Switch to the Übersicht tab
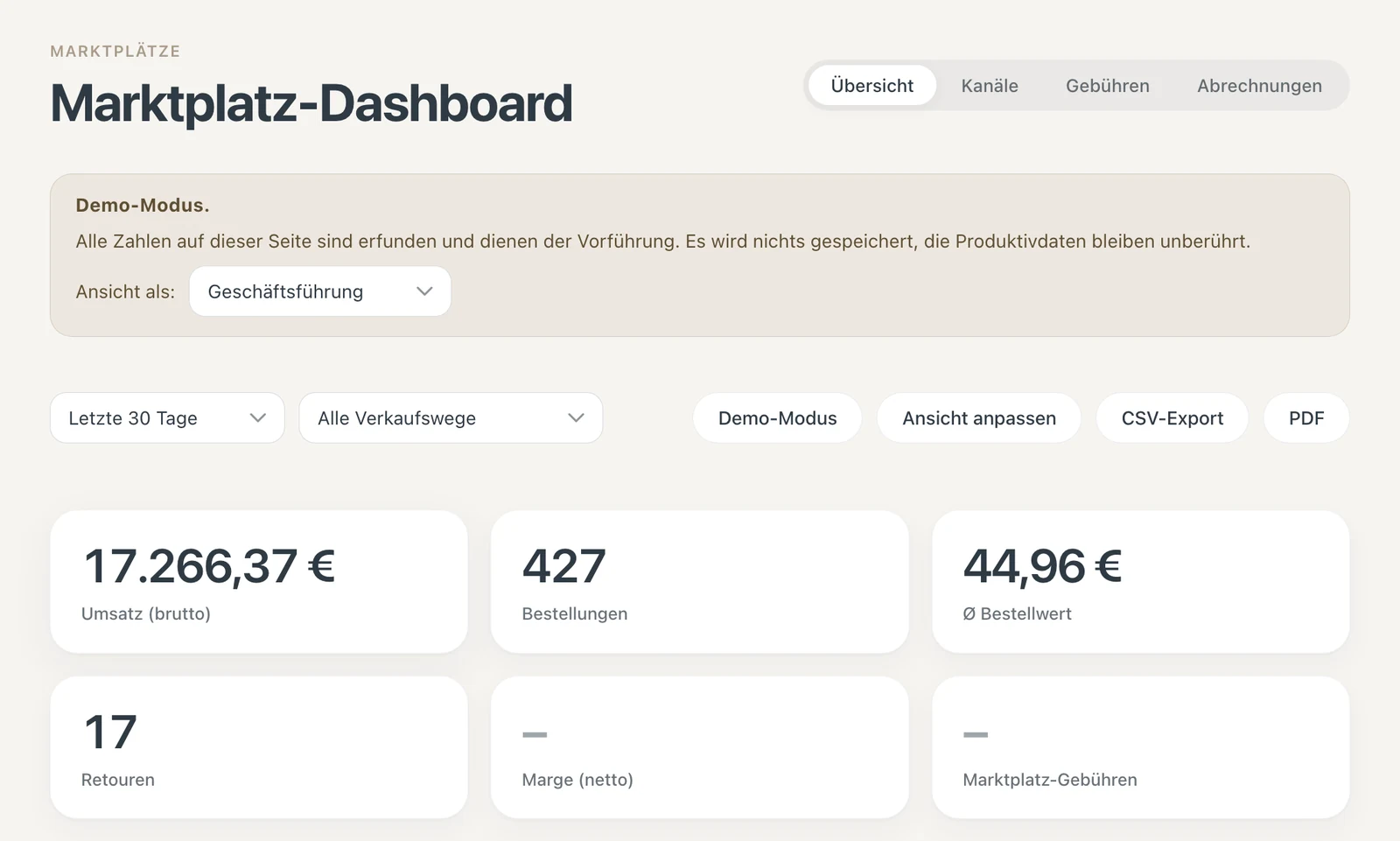 click(871, 86)
